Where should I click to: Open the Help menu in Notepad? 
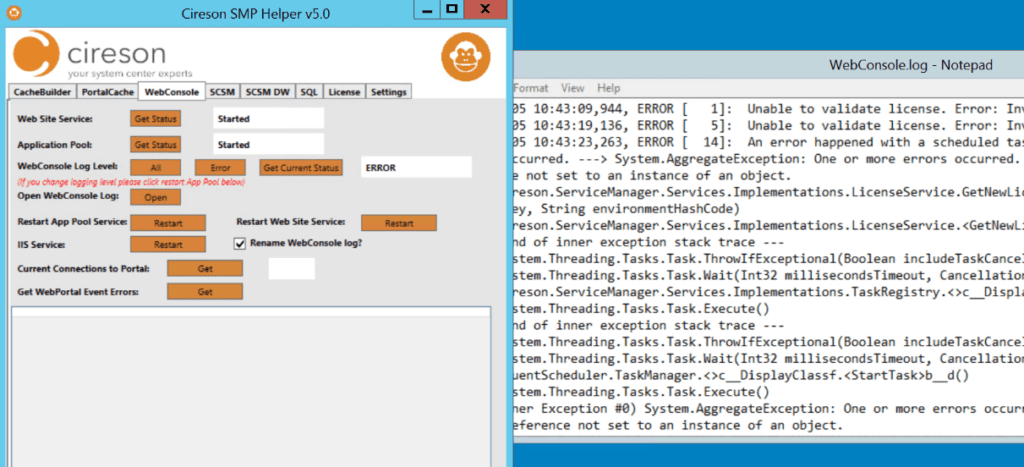pyautogui.click(x=608, y=88)
